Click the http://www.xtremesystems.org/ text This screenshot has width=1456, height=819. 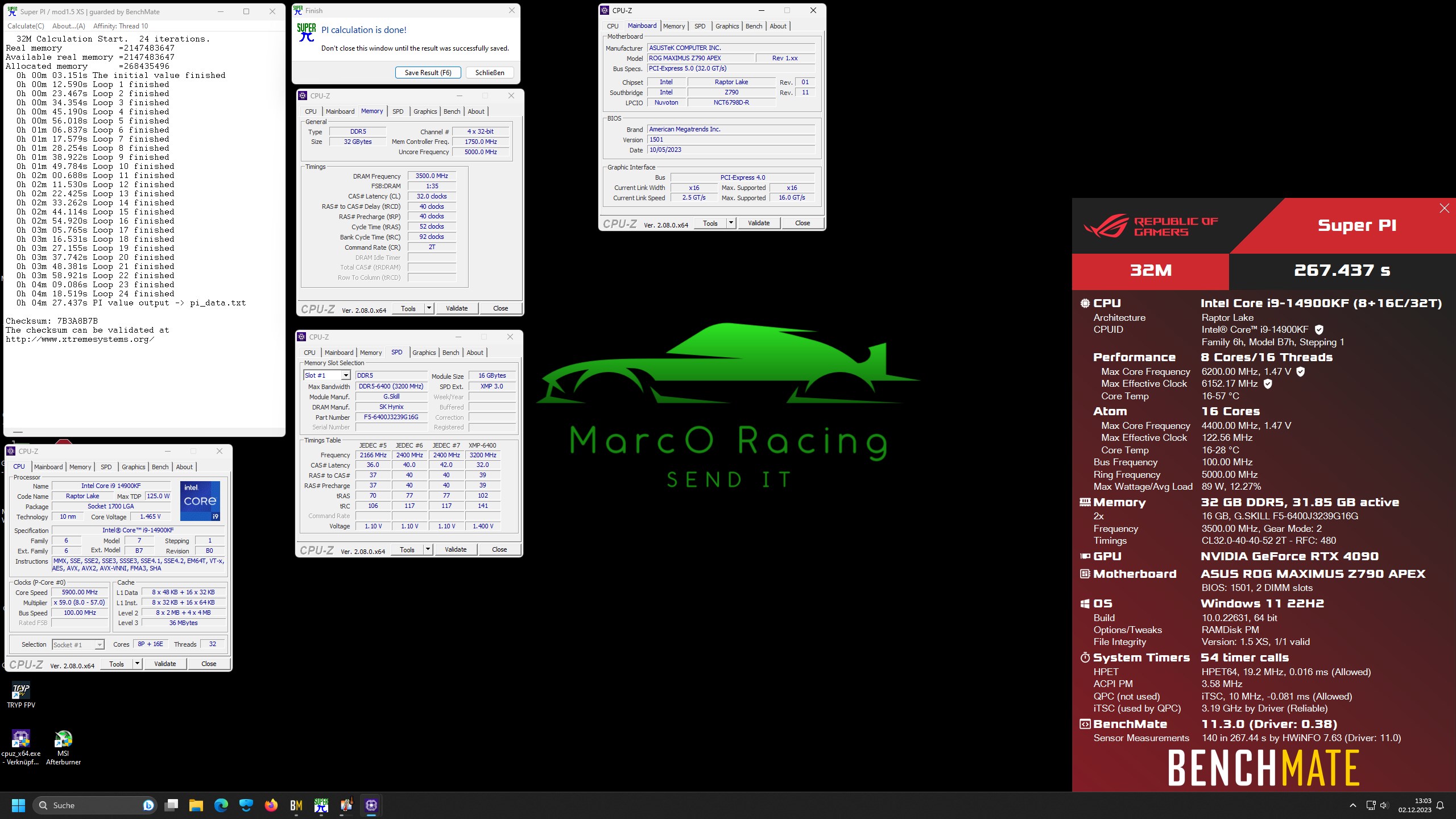click(80, 340)
